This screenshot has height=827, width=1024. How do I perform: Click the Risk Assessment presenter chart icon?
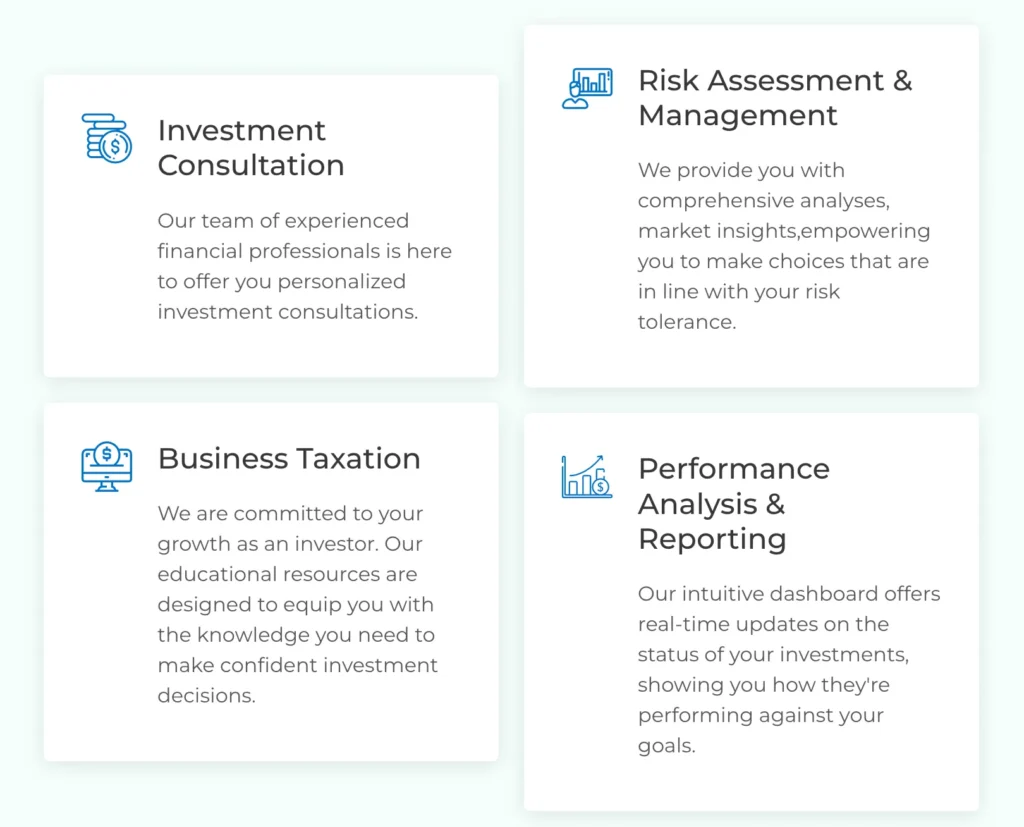[x=587, y=88]
